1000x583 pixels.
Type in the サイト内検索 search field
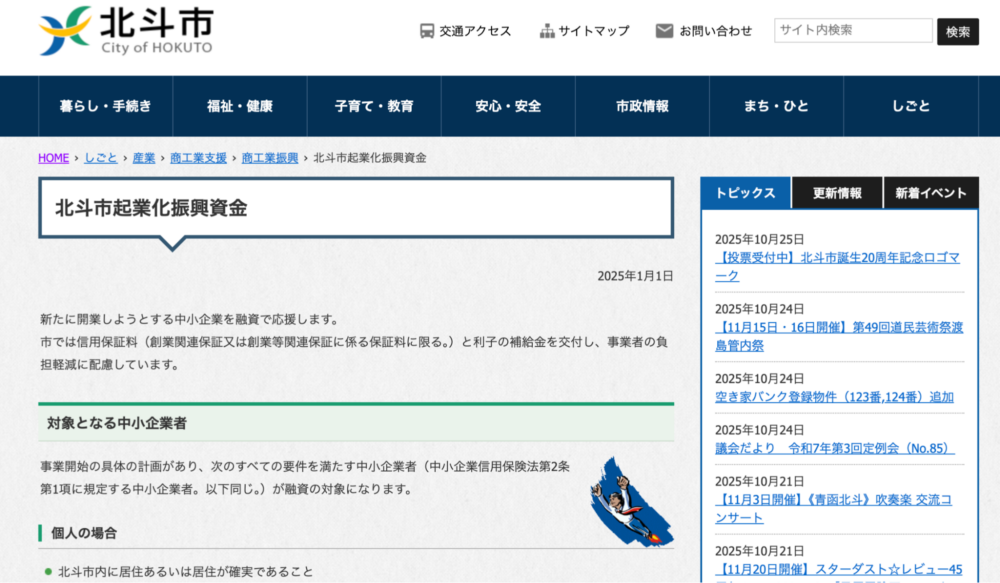(x=852, y=31)
